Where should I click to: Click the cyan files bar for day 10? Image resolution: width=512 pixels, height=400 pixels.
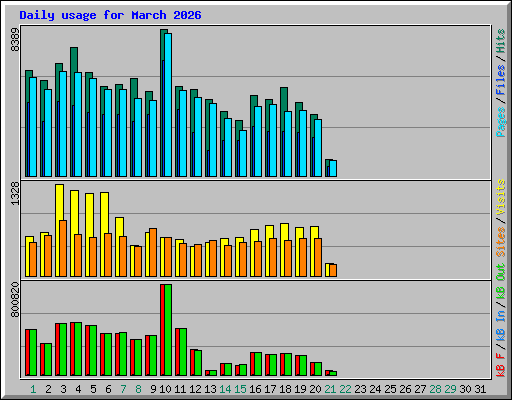[x=168, y=105]
